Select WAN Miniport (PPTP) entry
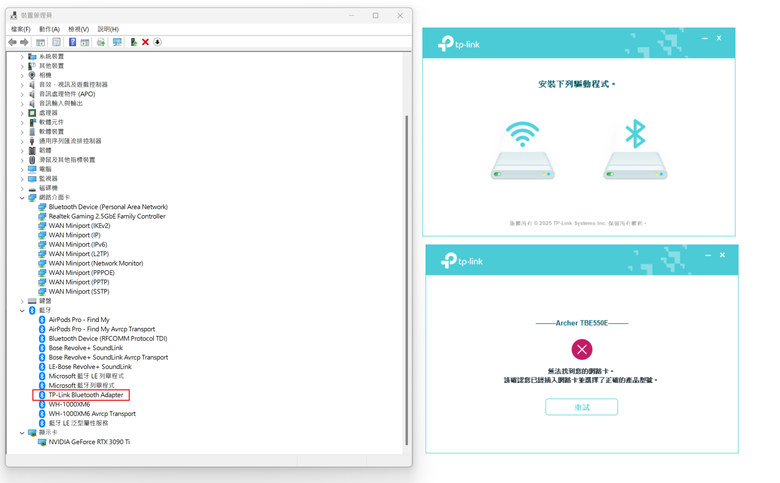 click(79, 282)
